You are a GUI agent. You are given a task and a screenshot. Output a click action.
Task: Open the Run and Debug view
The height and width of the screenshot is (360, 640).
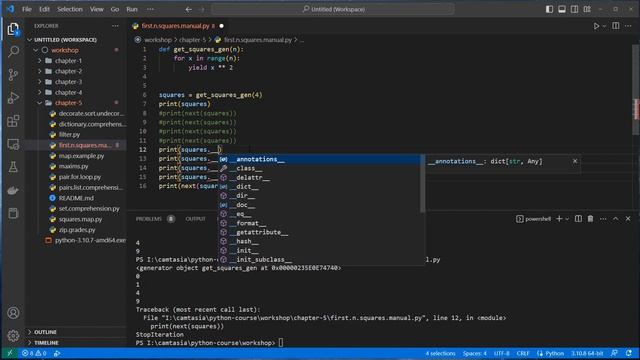[13, 98]
